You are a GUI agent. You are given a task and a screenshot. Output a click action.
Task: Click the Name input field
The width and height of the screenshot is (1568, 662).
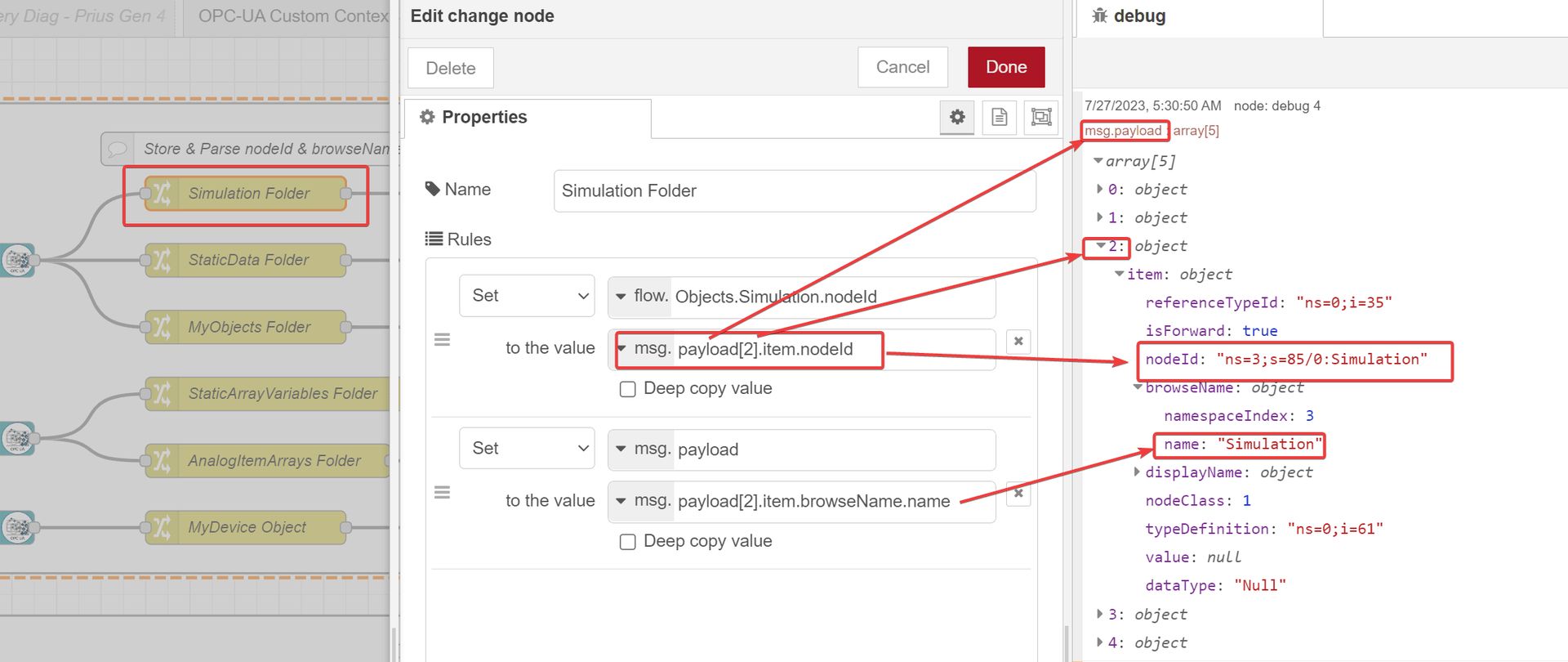pyautogui.click(x=794, y=191)
